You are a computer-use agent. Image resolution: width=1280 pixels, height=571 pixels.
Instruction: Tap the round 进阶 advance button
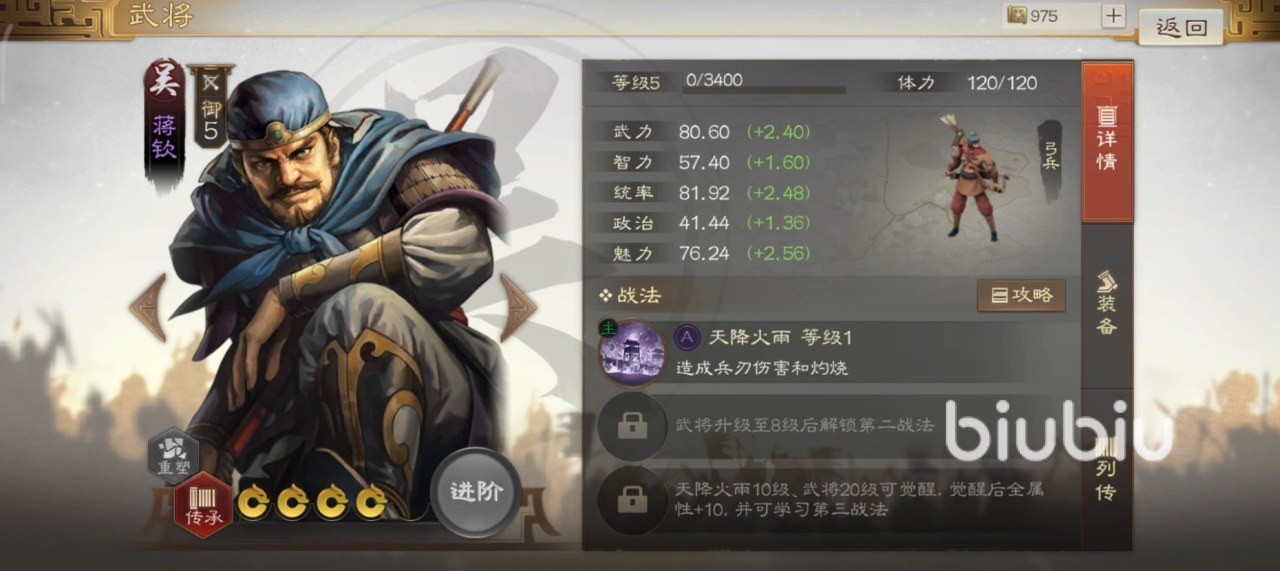(x=476, y=492)
